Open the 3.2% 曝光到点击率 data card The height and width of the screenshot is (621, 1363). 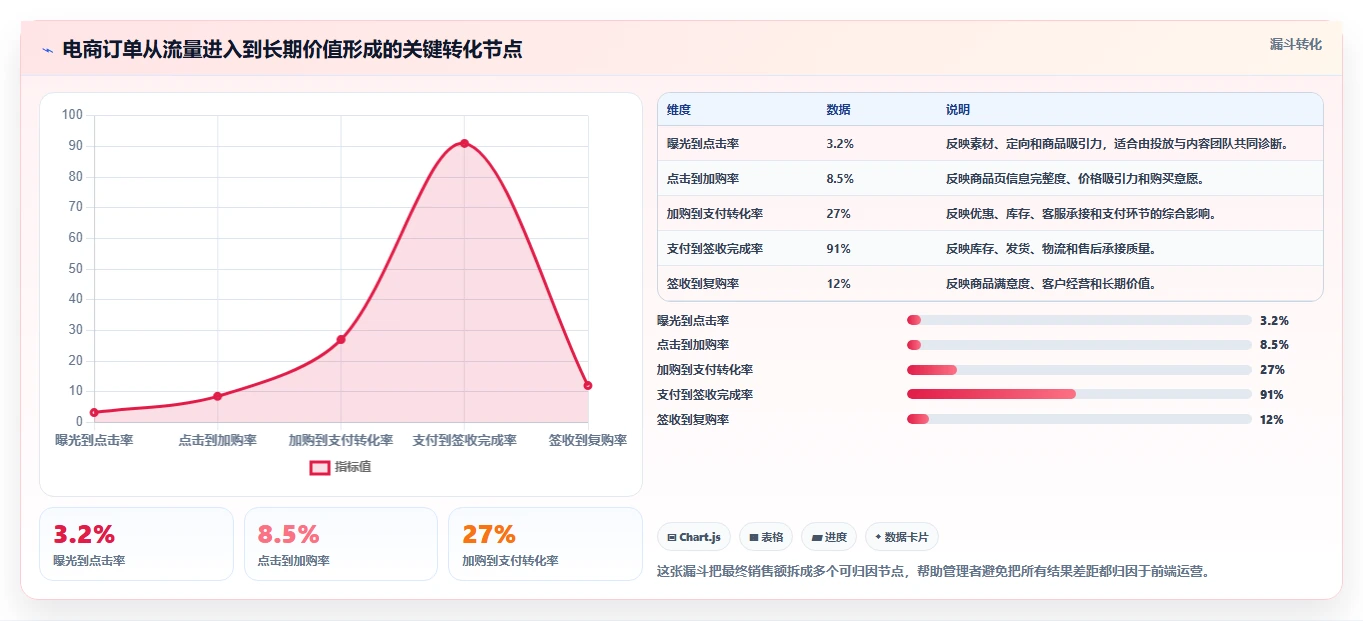pyautogui.click(x=136, y=544)
